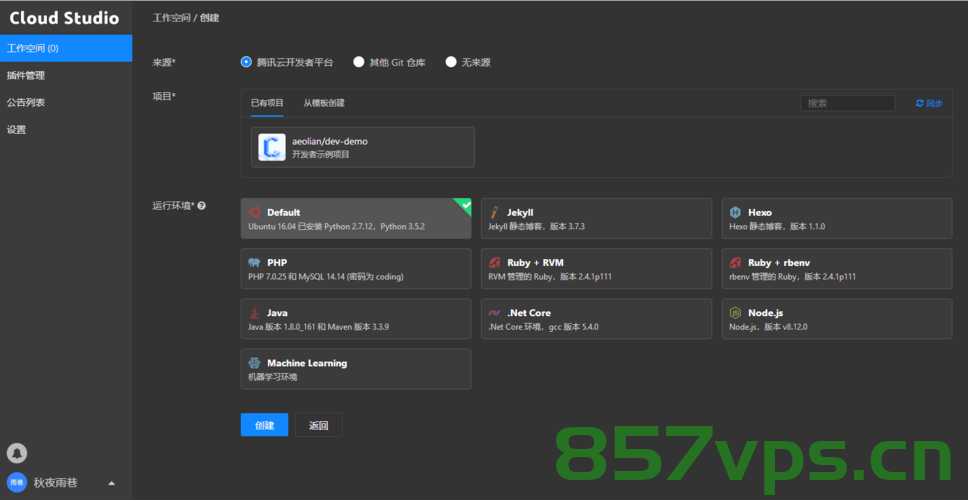Select the Ruby + RVM environment card

point(596,269)
